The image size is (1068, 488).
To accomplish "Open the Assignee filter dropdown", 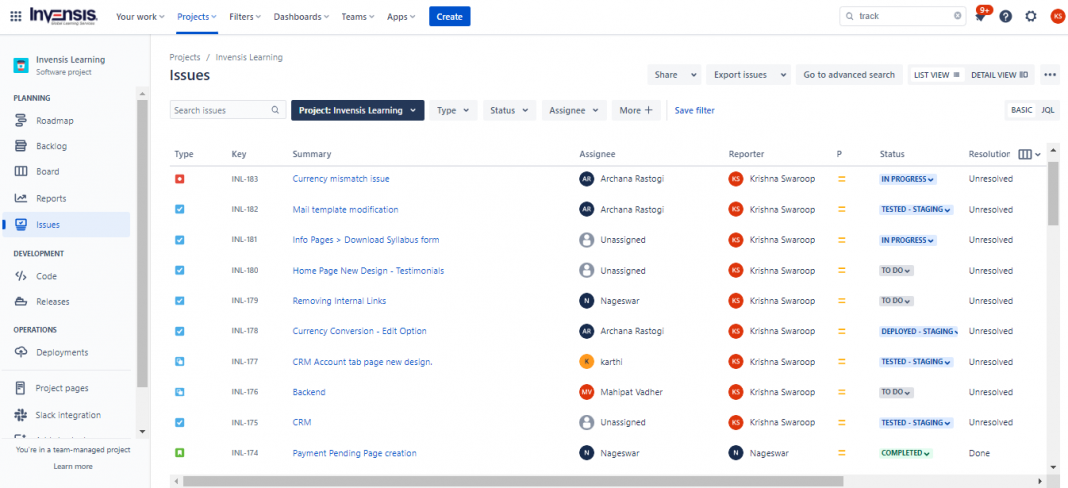I will coord(574,110).
